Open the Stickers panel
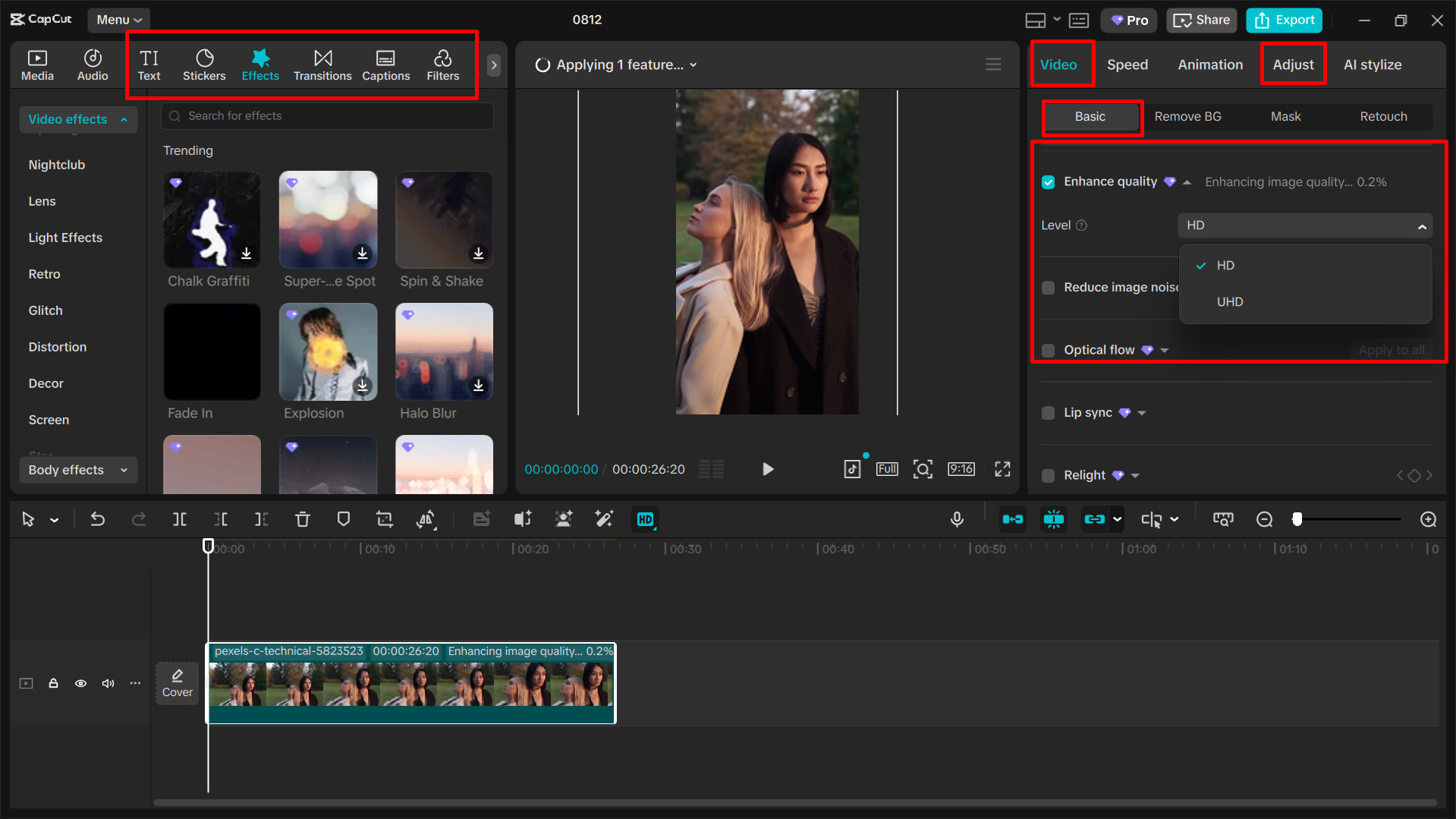The height and width of the screenshot is (819, 1456). (x=204, y=65)
